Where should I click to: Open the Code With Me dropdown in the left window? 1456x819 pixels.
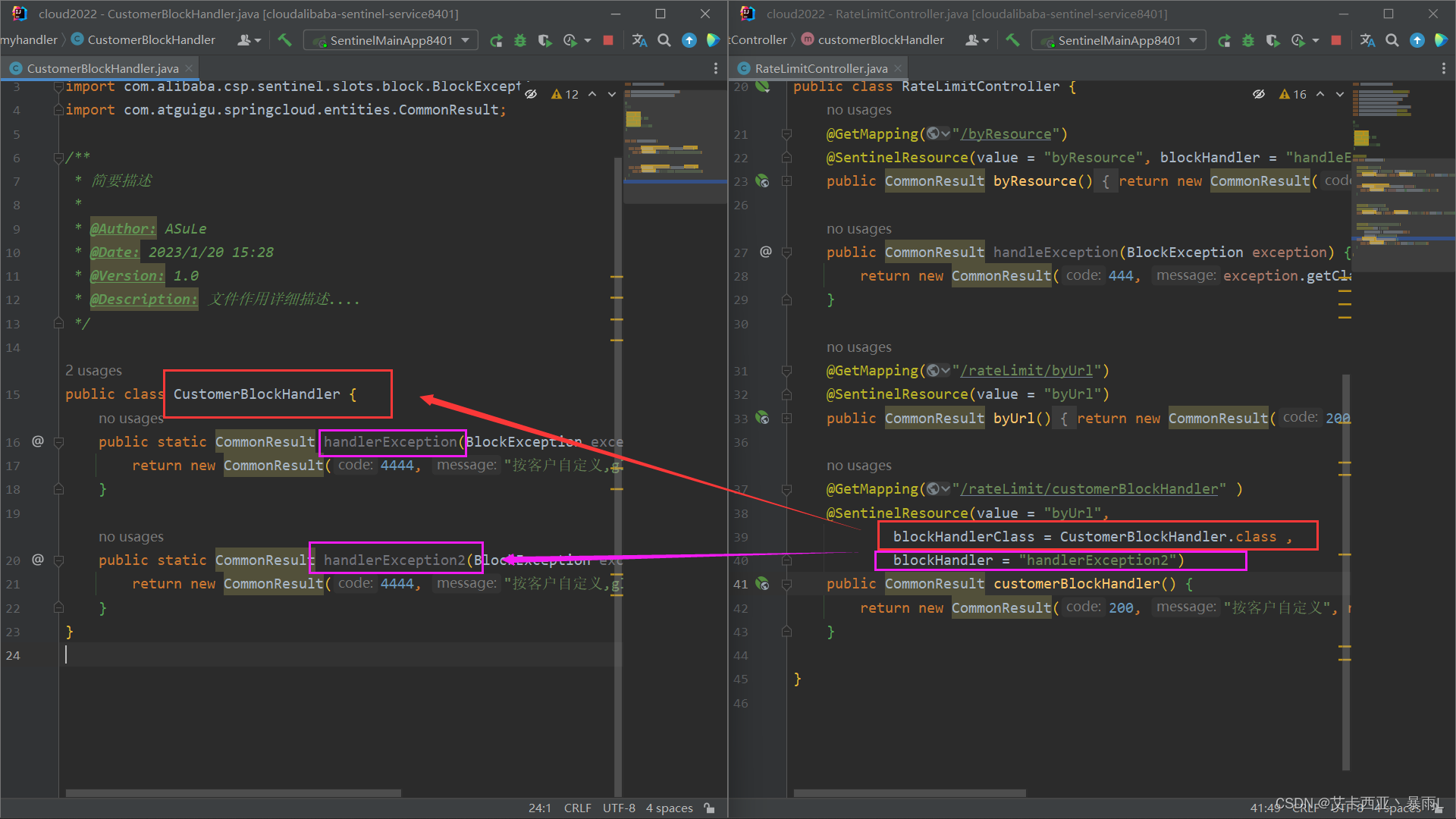(249, 40)
